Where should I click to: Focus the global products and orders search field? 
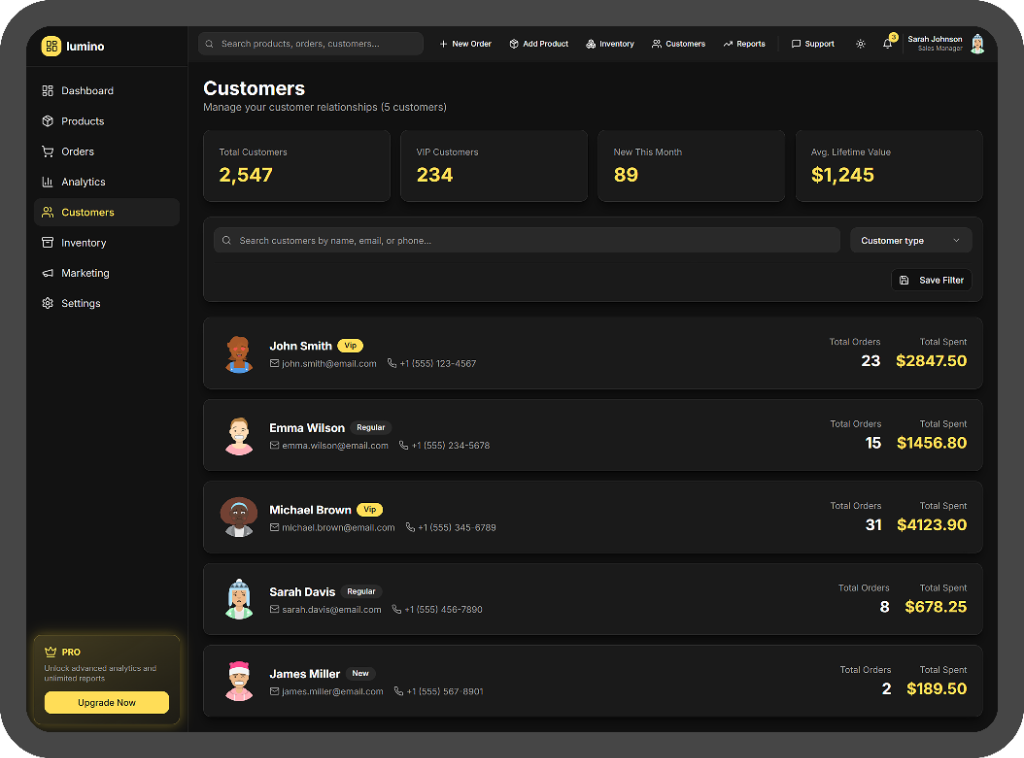coord(318,44)
